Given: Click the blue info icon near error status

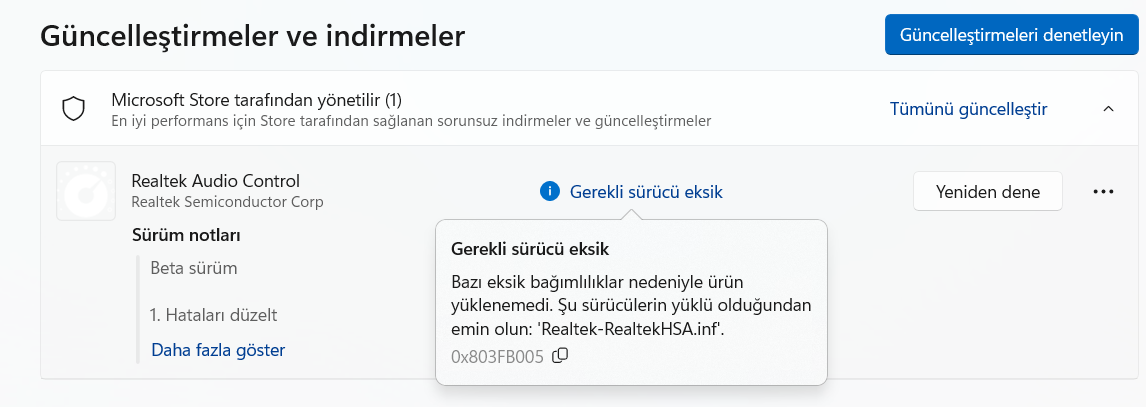Looking at the screenshot, I should pyautogui.click(x=549, y=192).
